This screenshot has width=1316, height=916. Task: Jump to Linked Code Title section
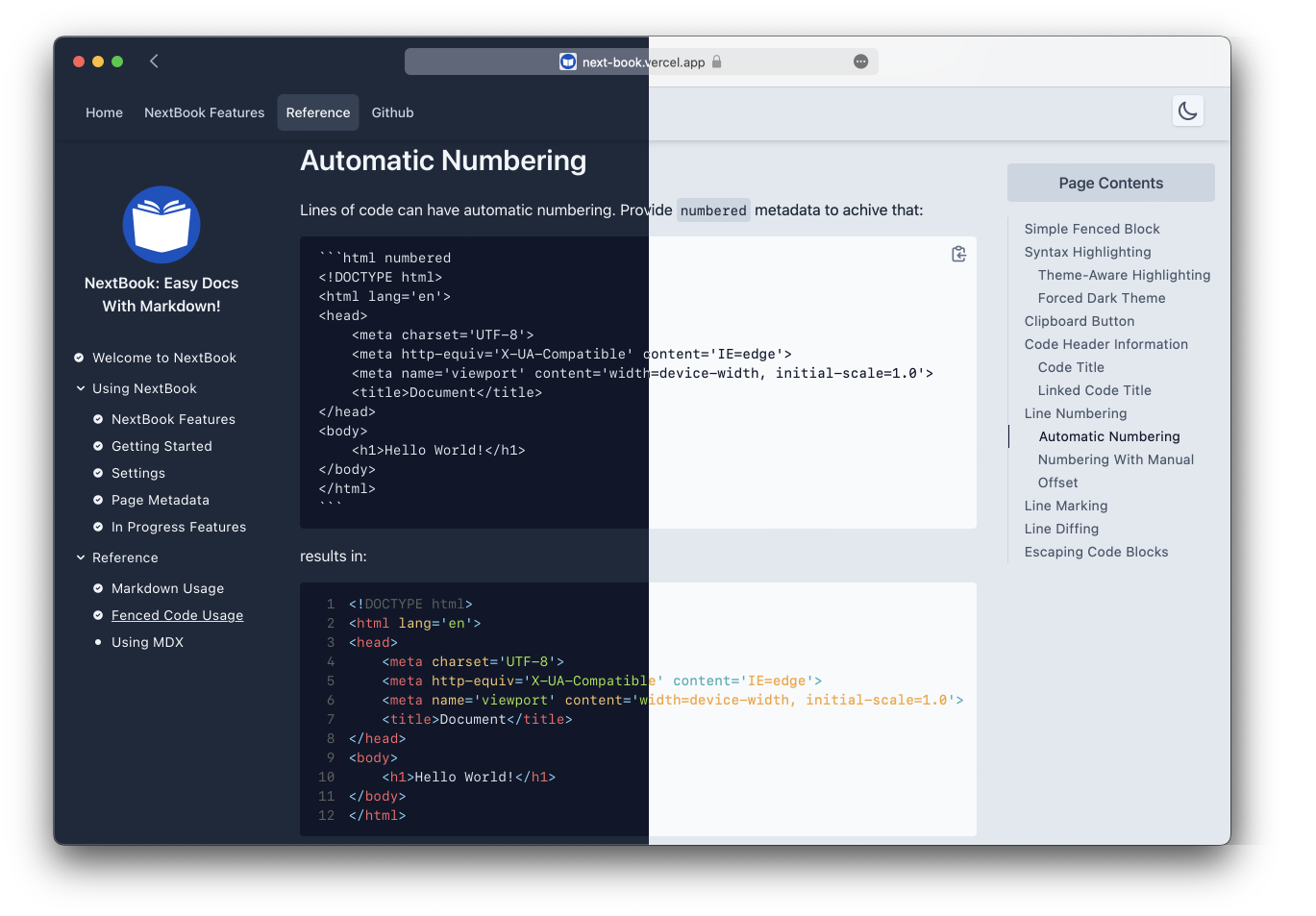pos(1094,390)
